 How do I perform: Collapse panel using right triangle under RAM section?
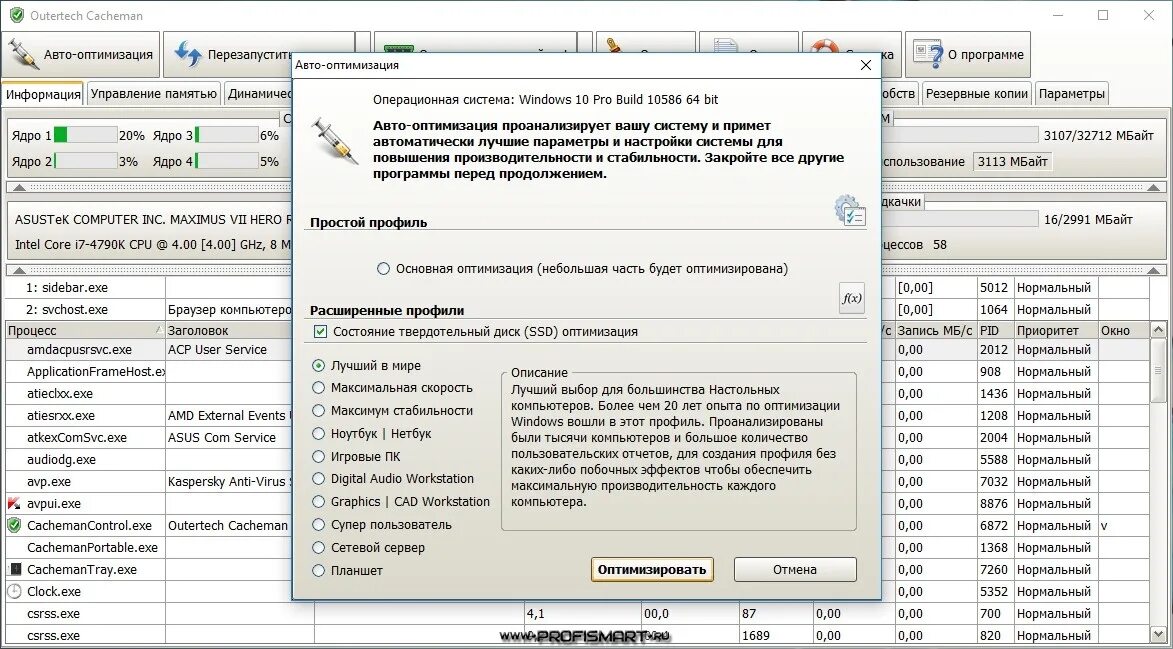click(1154, 187)
